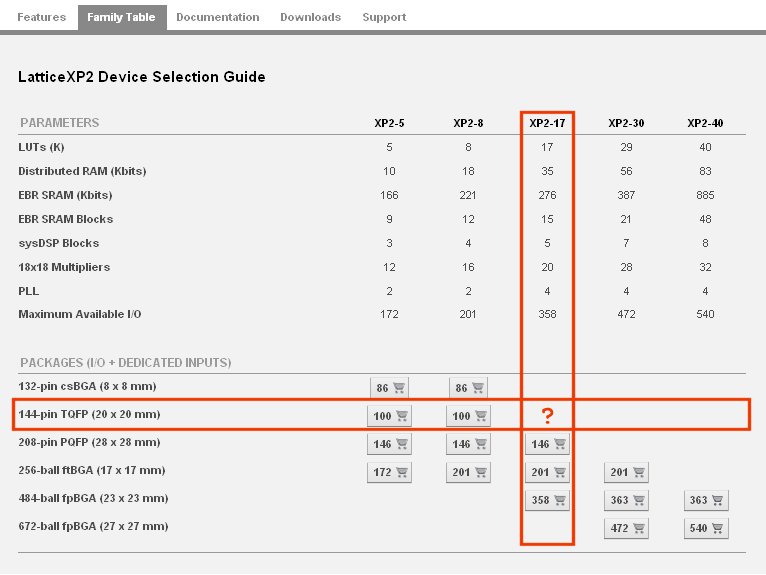
Task: Buy XP2-30 in 672-ball fpBGA package
Action: click(627, 528)
